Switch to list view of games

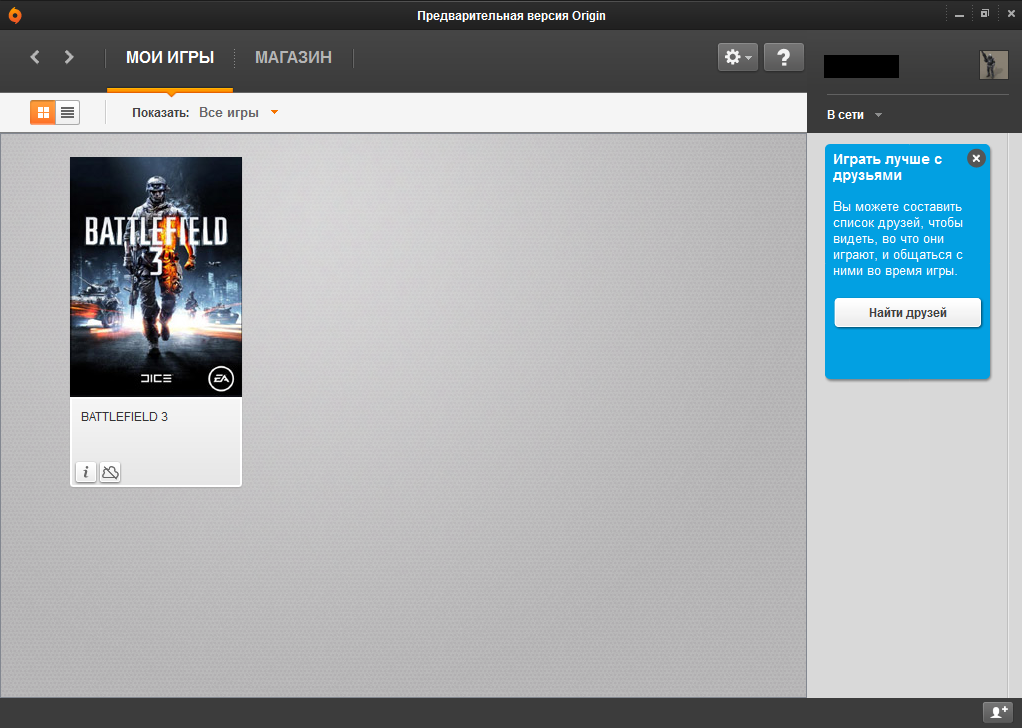67,113
